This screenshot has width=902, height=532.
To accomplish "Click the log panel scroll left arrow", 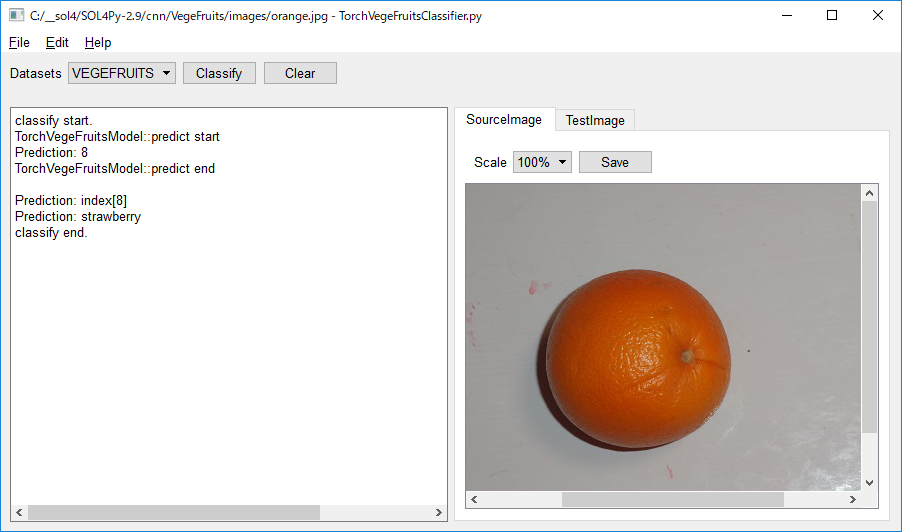I will click(19, 512).
